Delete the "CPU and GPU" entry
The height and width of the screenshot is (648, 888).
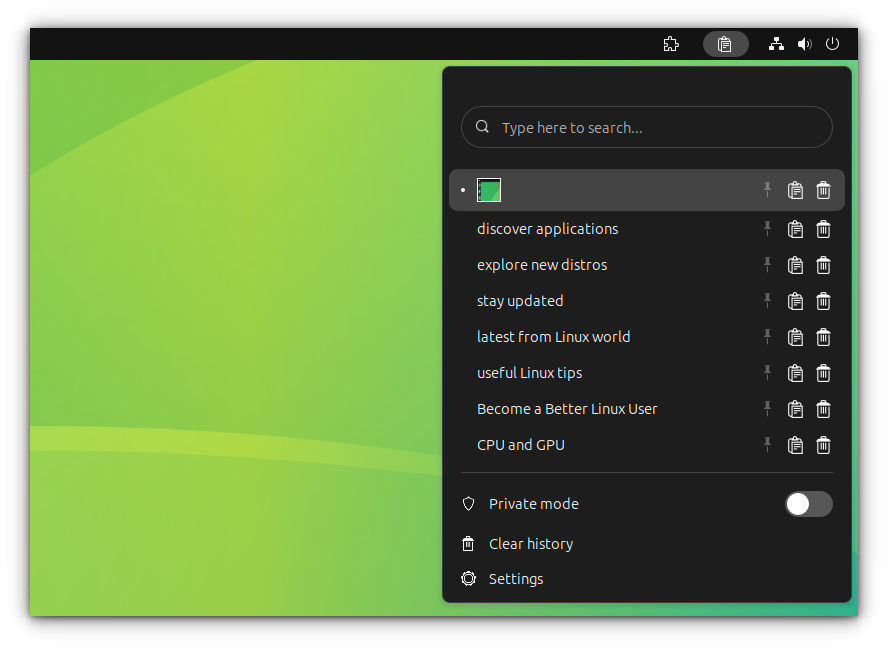(x=823, y=445)
